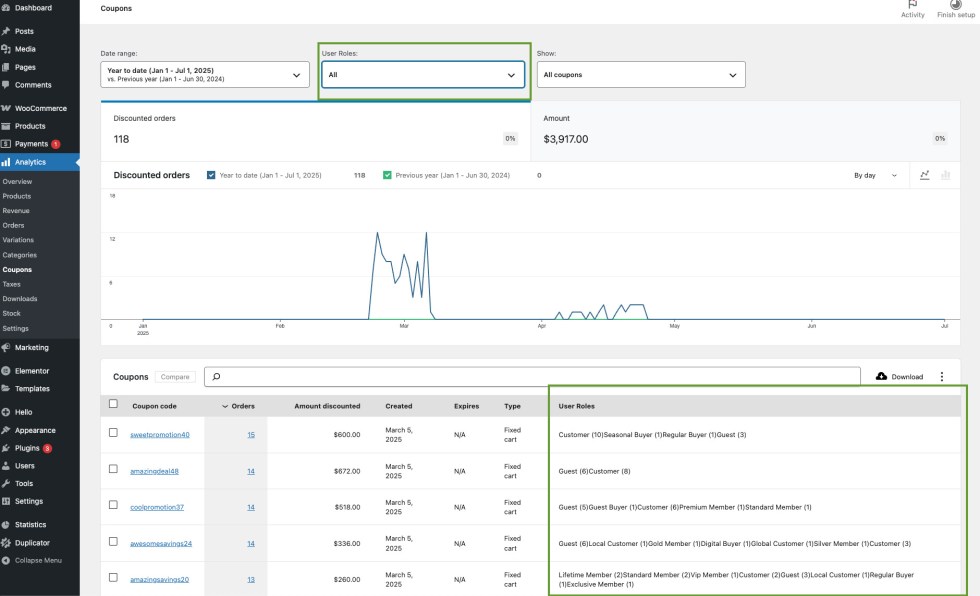Expand the User Roles dropdown

423,75
